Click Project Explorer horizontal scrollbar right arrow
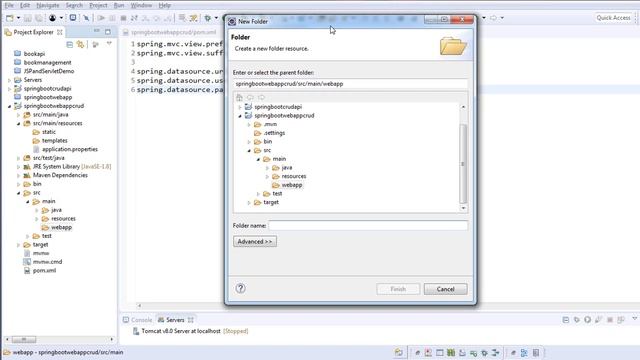This screenshot has height=360, width=640. [x=112, y=339]
